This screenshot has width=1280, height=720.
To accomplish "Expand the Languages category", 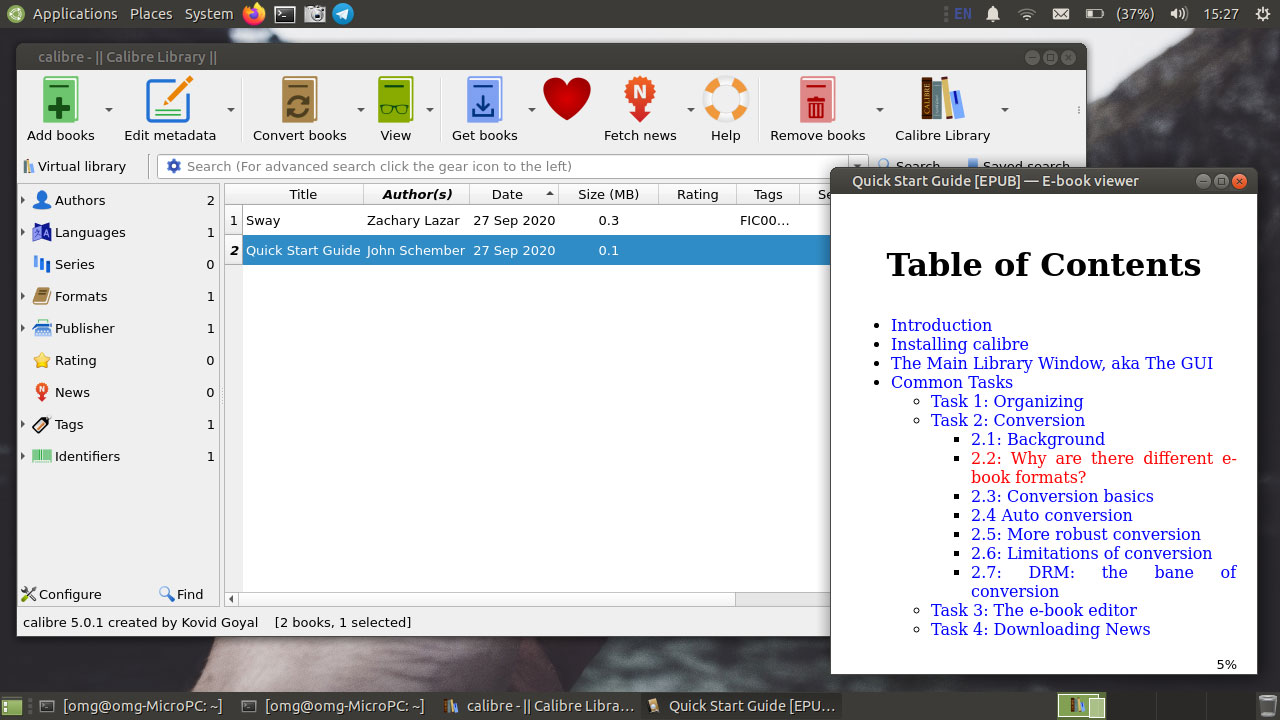I will tap(23, 232).
